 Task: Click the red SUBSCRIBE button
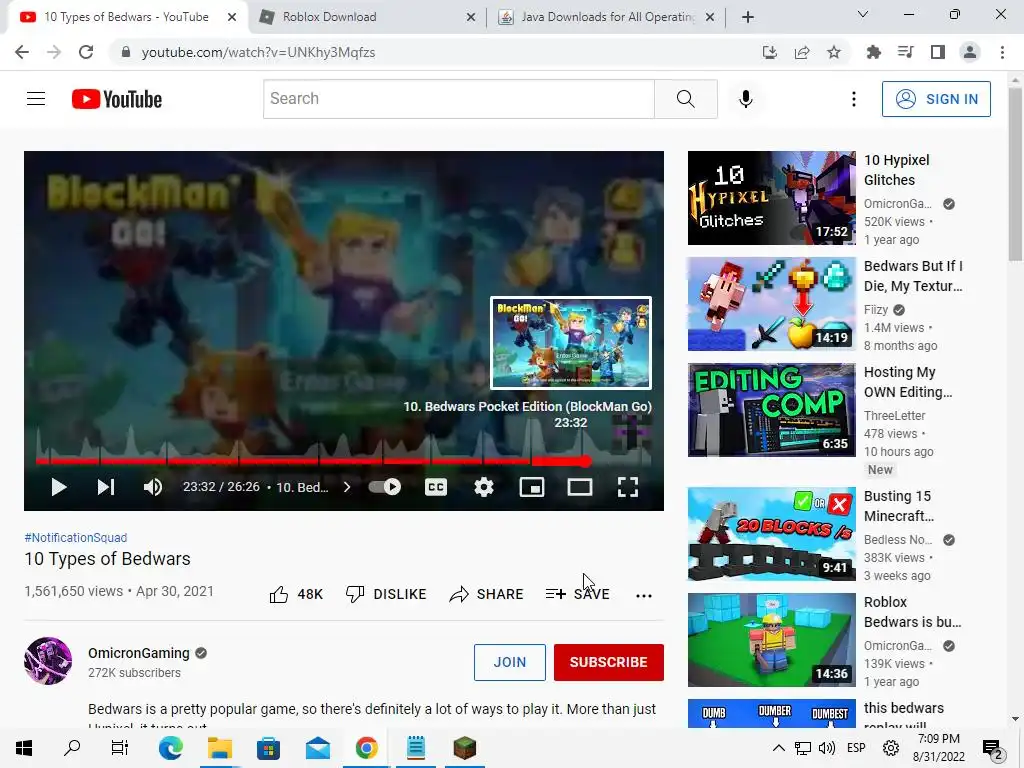(x=609, y=662)
